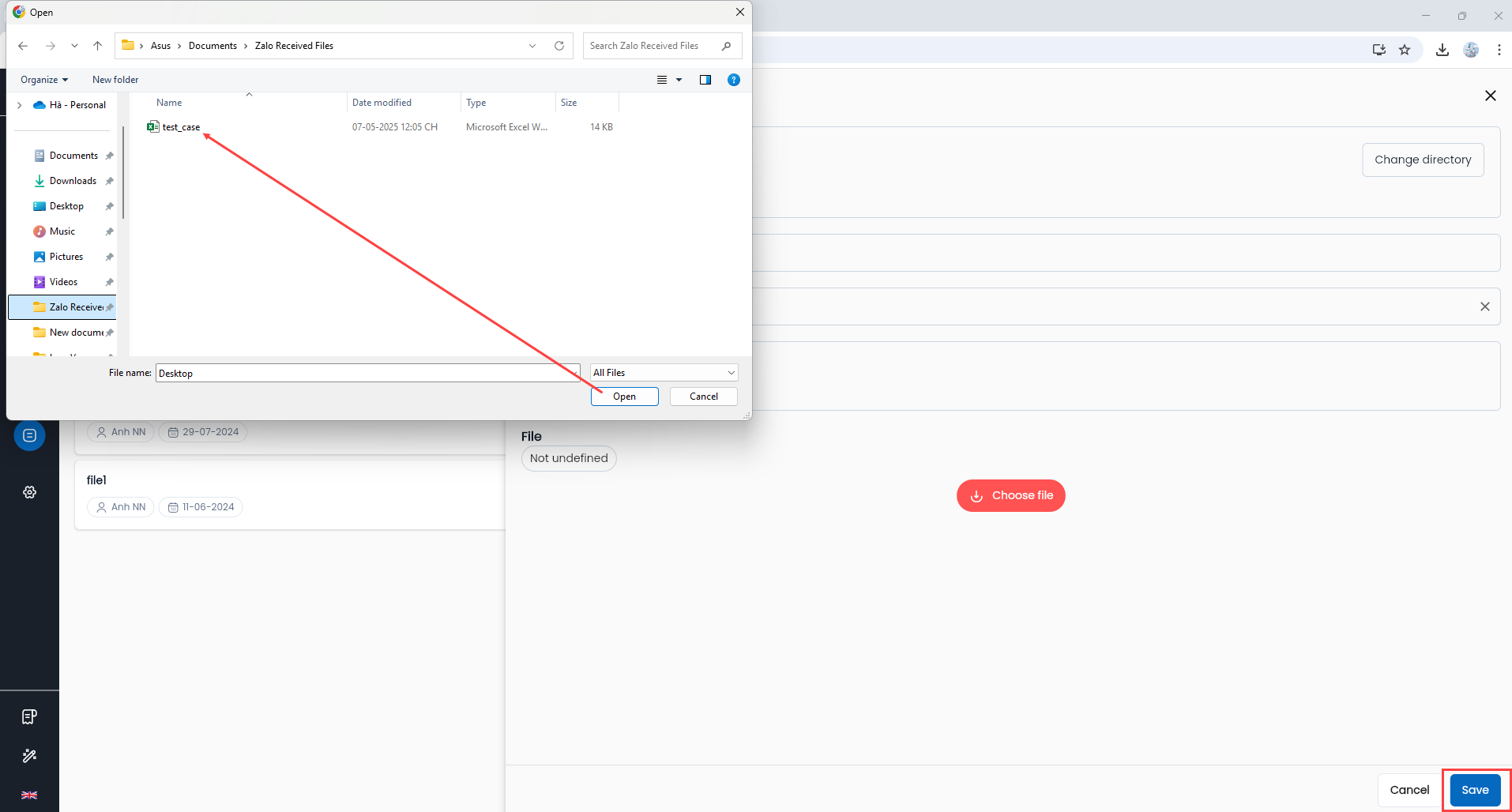
Task: Select Documents in the navigation pane
Action: (73, 156)
